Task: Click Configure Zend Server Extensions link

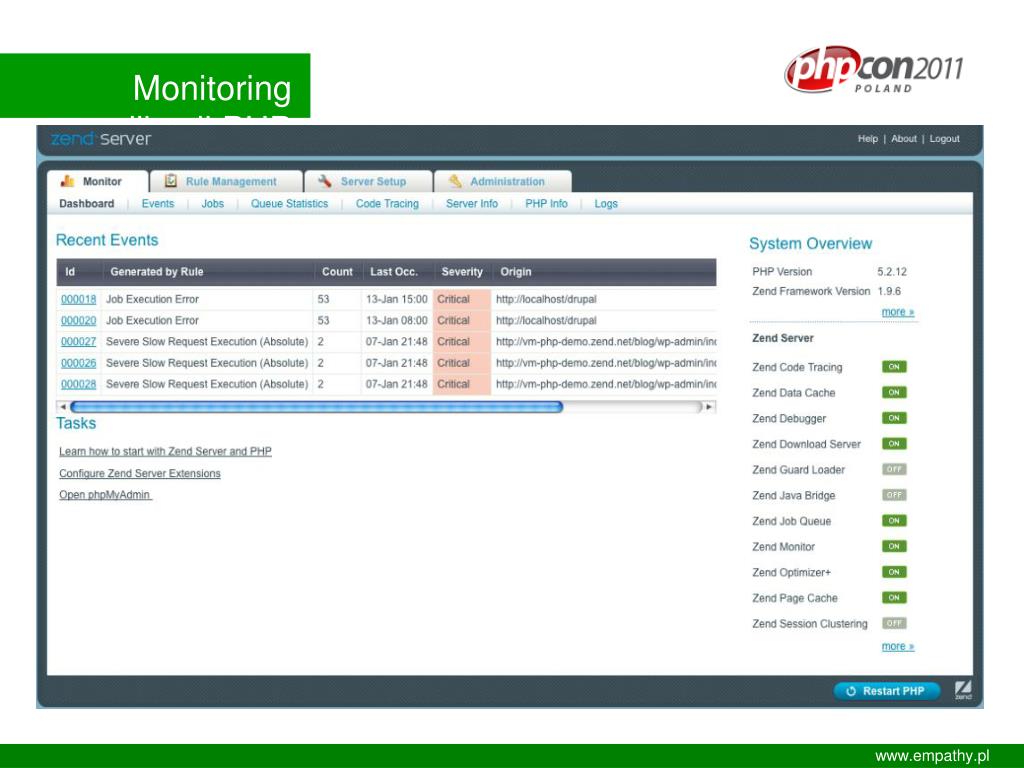Action: [x=140, y=473]
